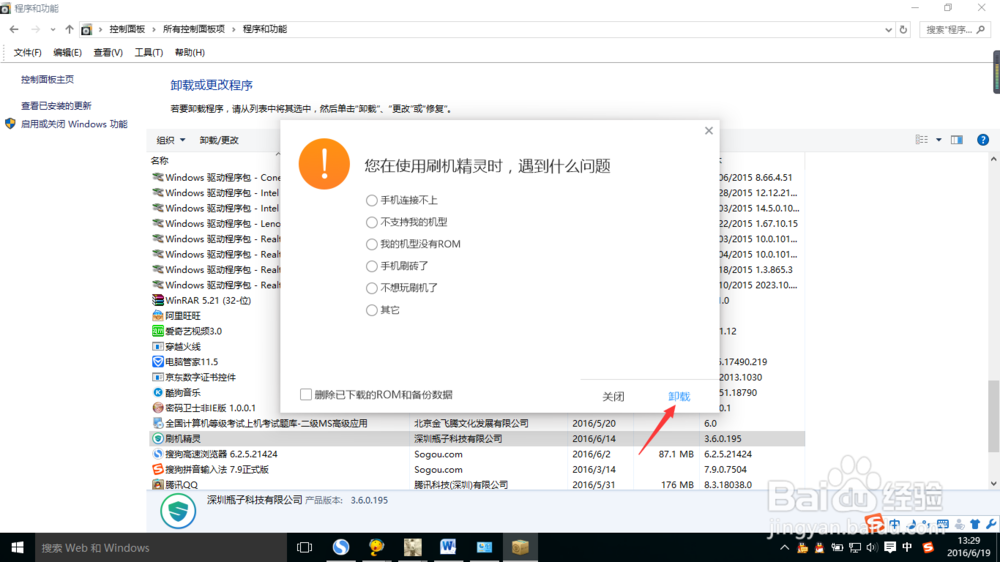Select radio option 手机连接不上
1000x562 pixels.
[372, 200]
